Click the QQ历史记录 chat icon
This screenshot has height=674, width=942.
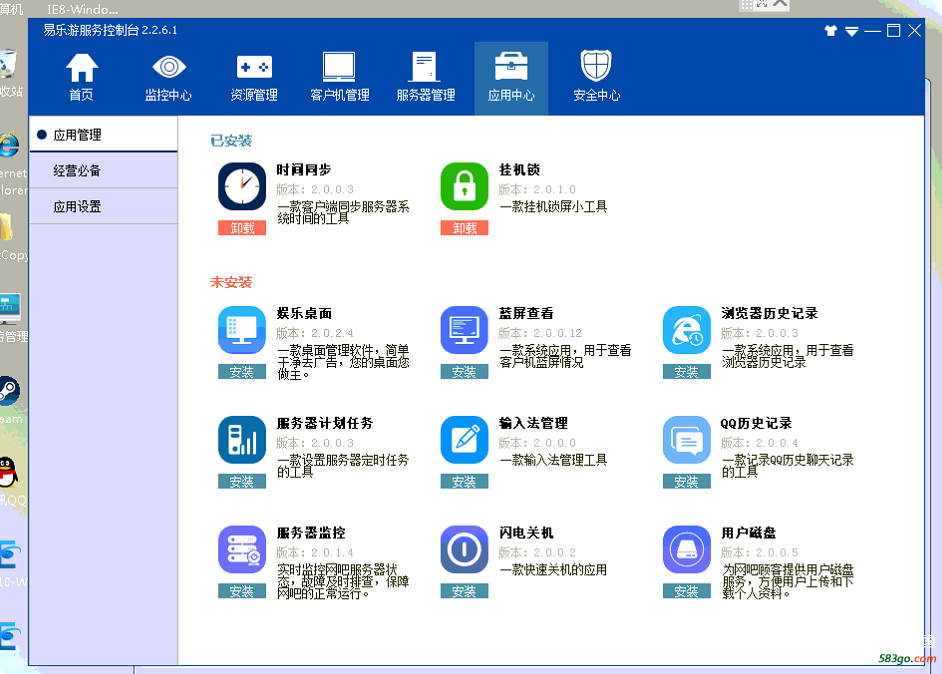687,440
